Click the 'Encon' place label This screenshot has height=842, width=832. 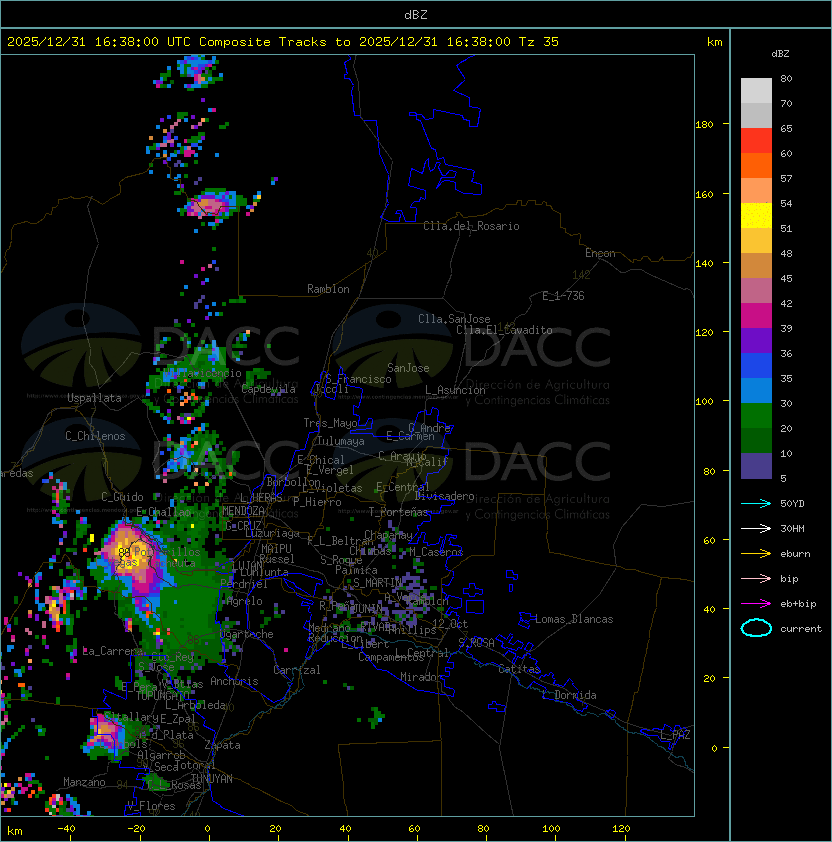pos(600,253)
